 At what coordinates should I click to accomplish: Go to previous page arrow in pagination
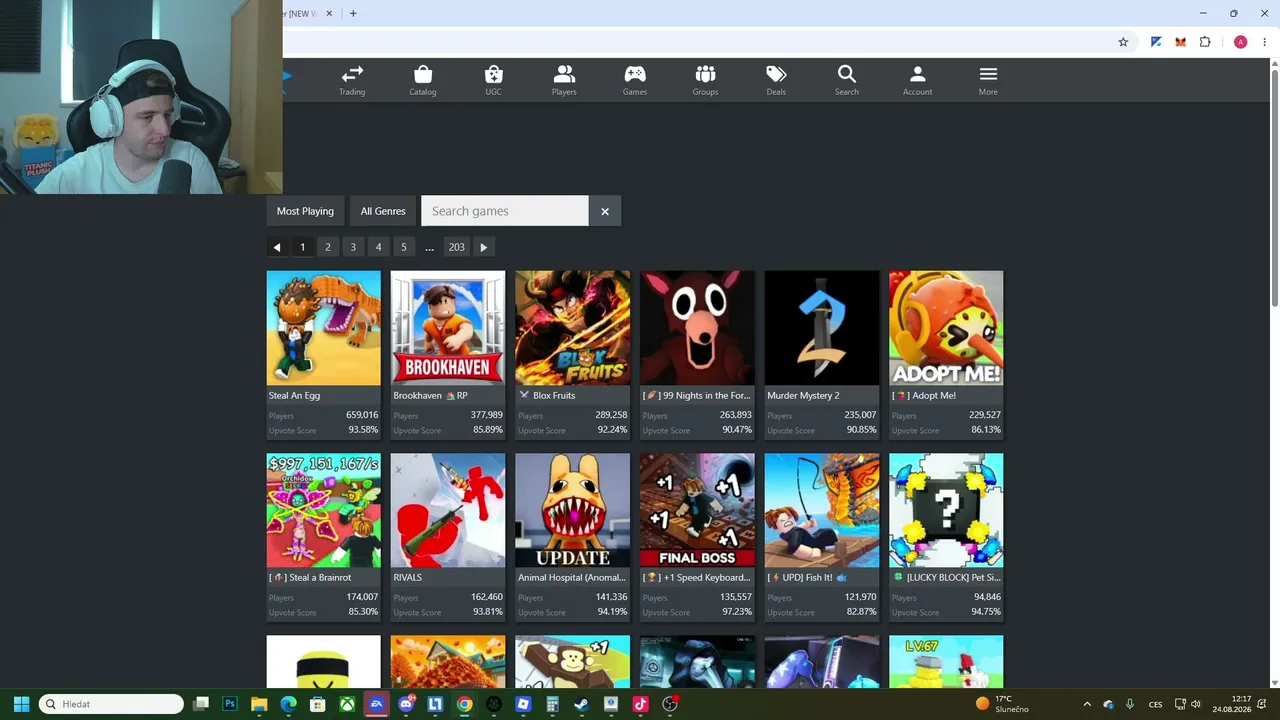277,247
